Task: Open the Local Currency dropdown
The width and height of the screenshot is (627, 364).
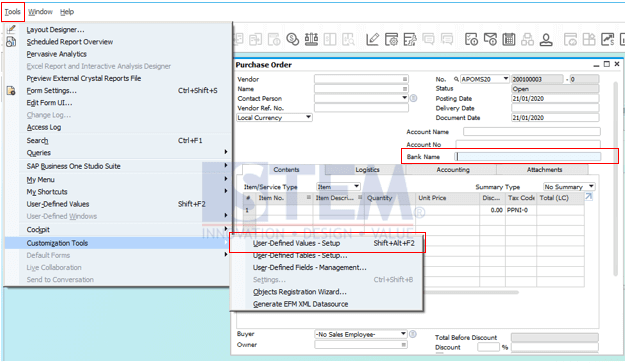Action: [308, 117]
